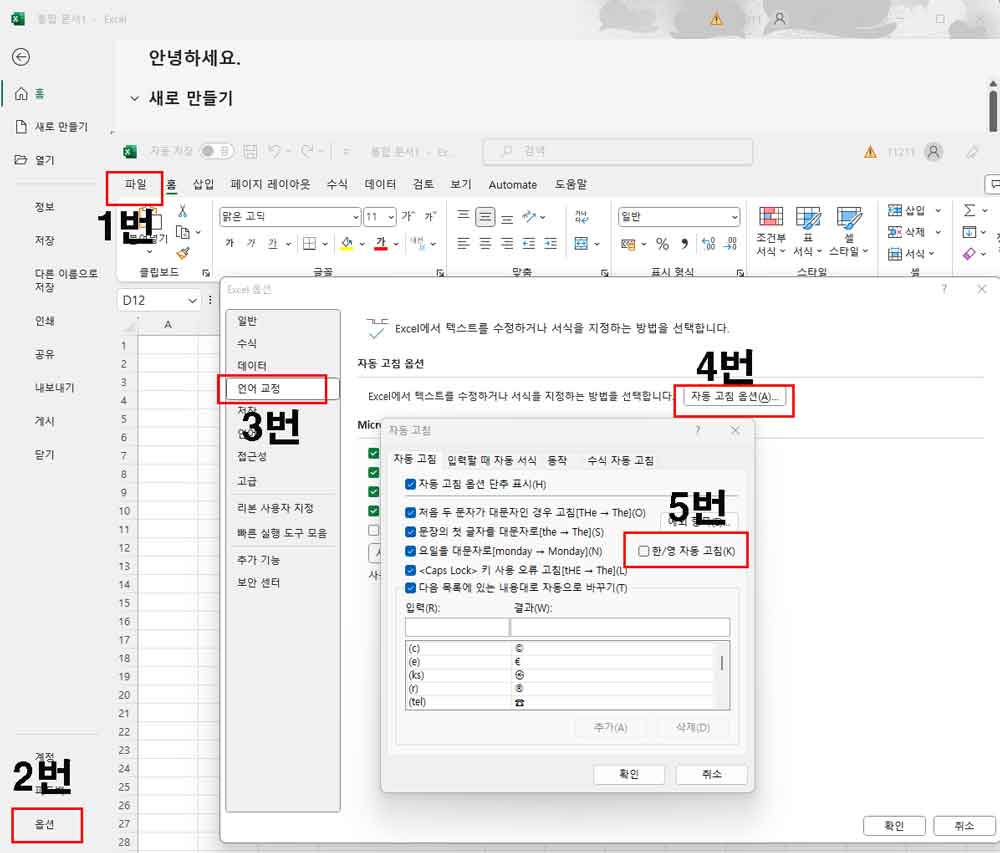This screenshot has height=853, width=1000.
Task: Click 옵션 in backstage sidebar
Action: (x=45, y=824)
